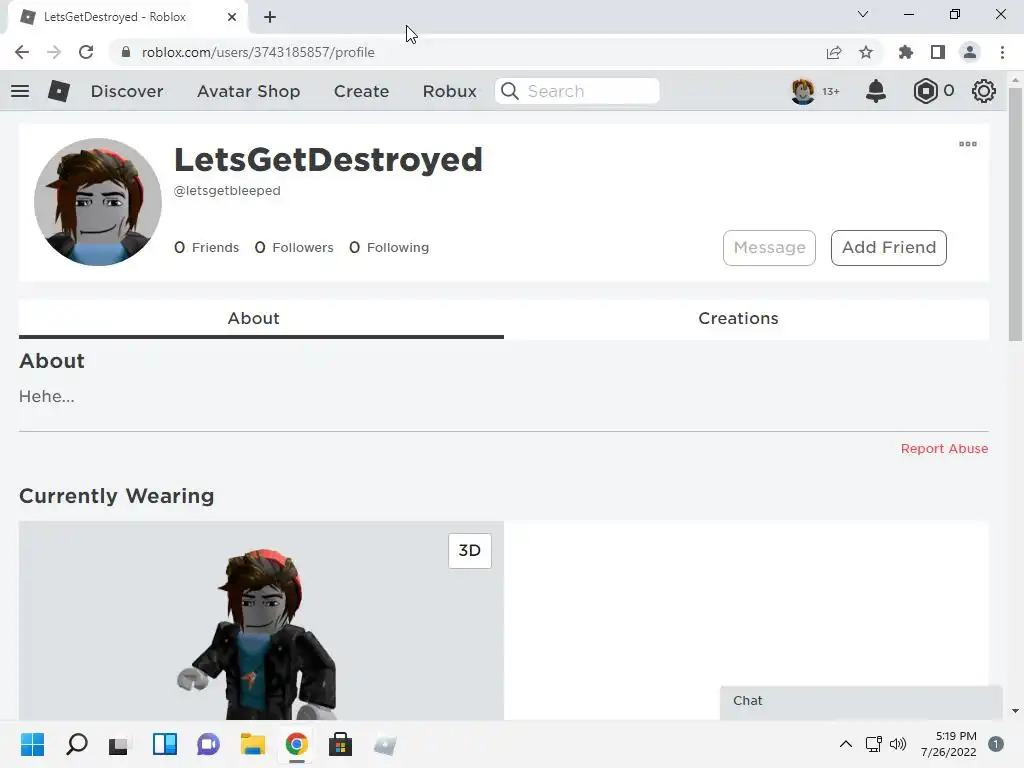This screenshot has width=1024, height=768.
Task: Open Chrome tab search dropdown
Action: coord(862,14)
